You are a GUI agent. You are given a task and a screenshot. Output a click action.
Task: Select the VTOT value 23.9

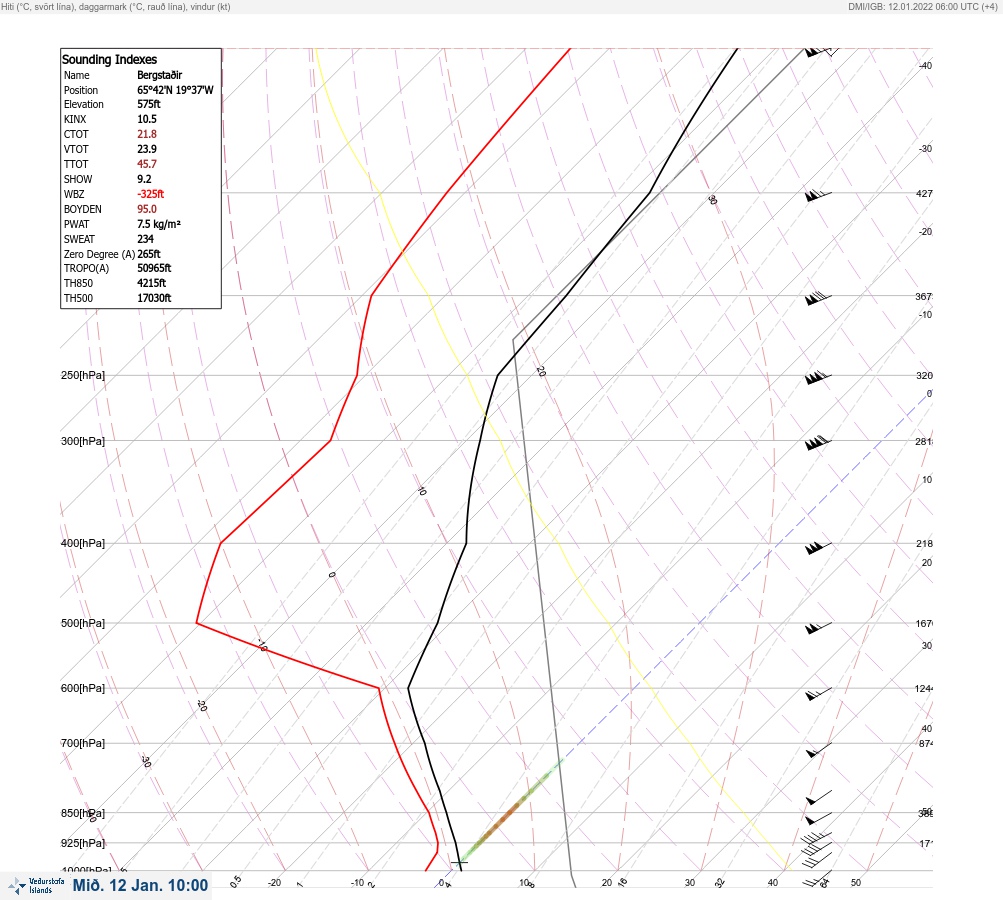coord(146,148)
